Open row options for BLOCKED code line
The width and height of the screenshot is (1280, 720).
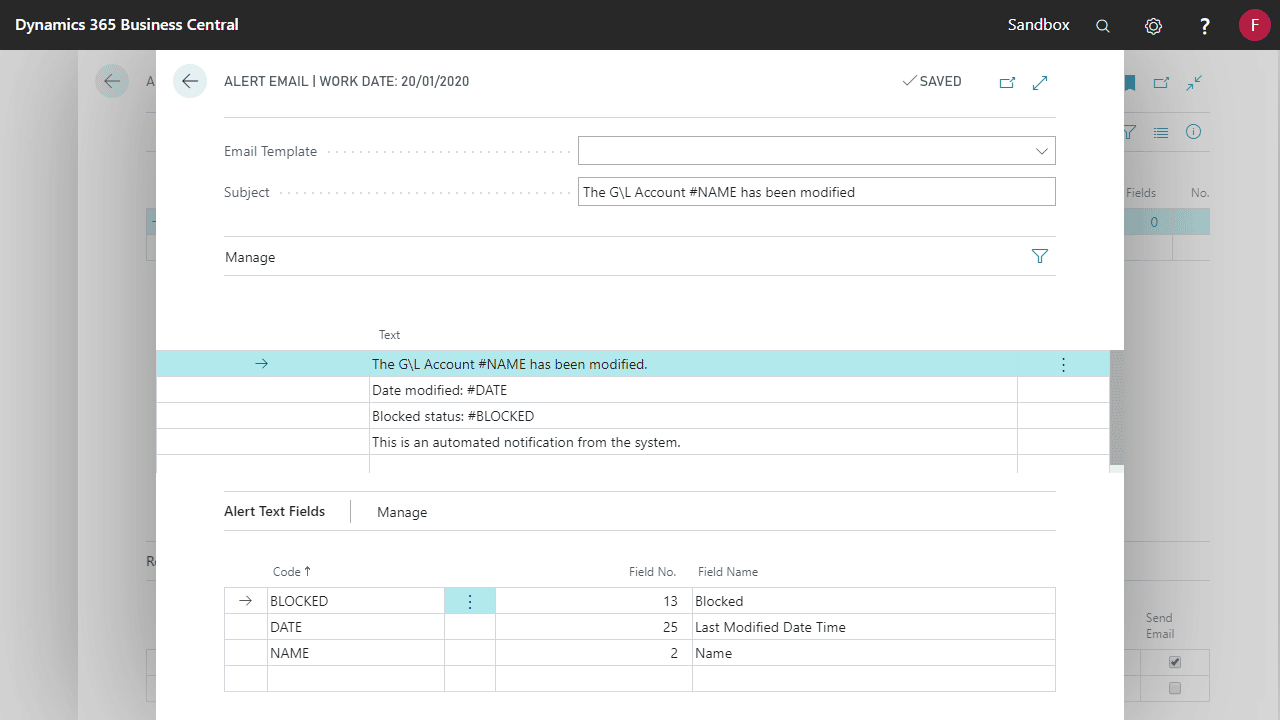[x=470, y=601]
